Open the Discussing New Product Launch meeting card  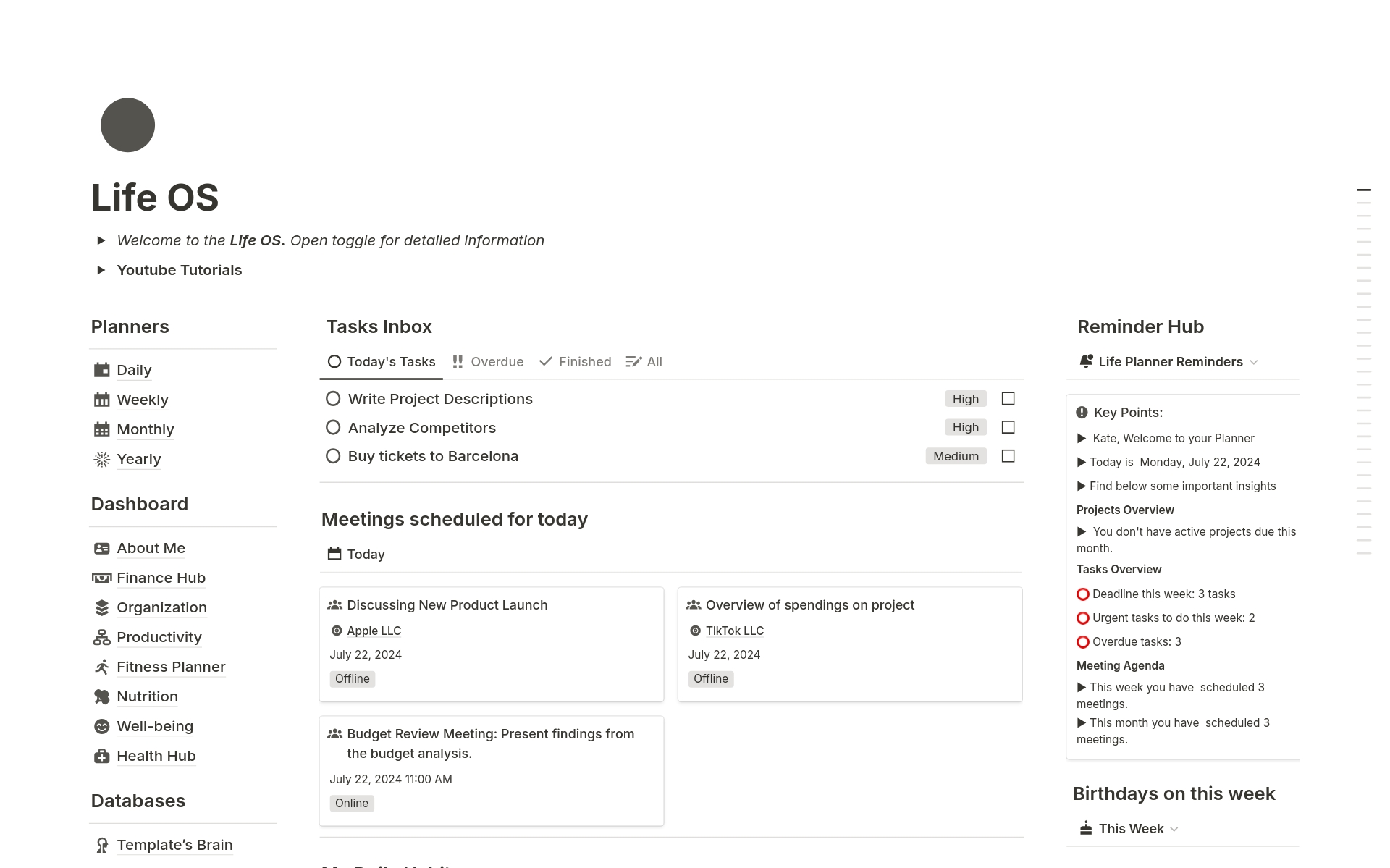[447, 605]
